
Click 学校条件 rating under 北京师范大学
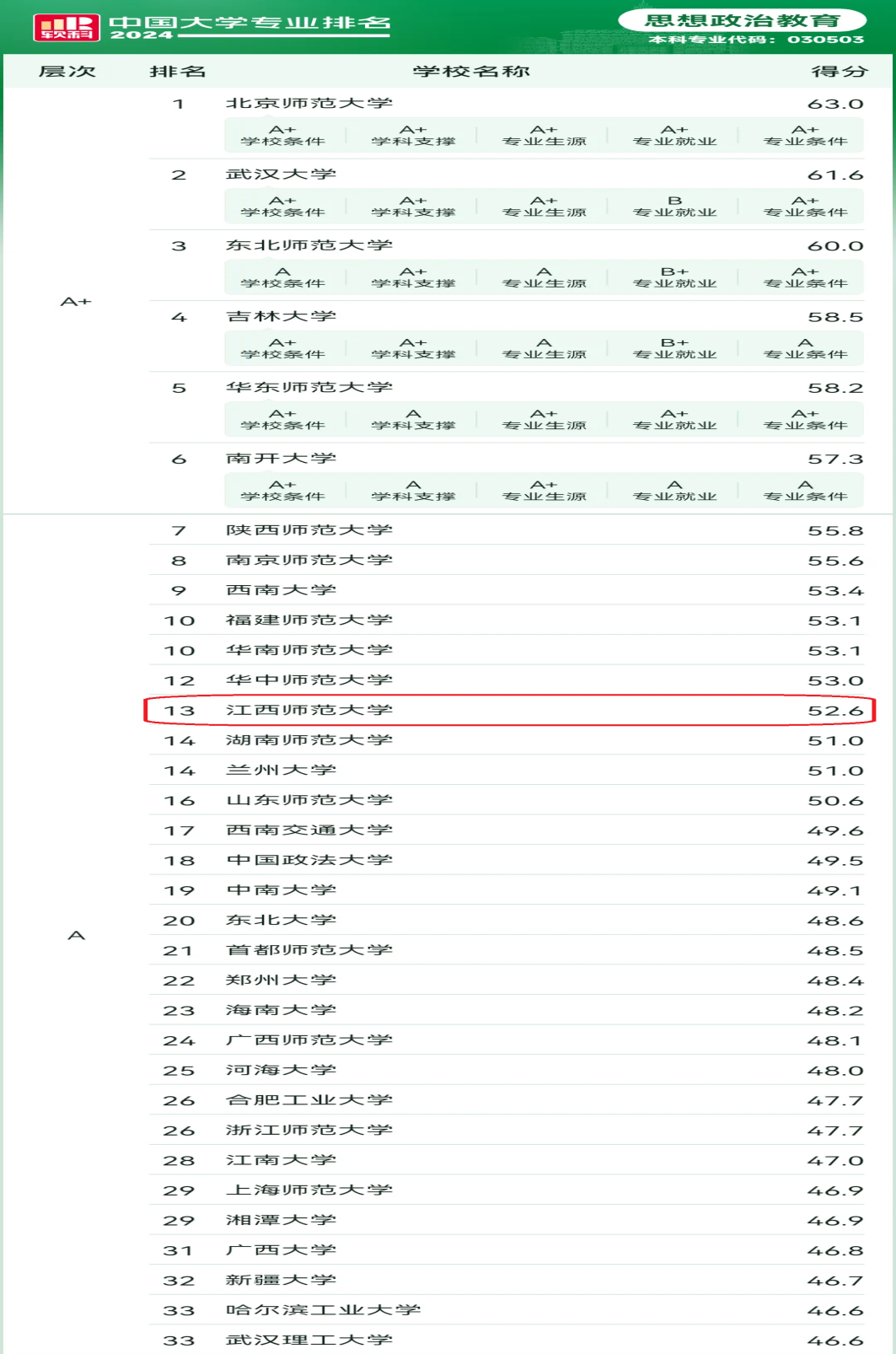coord(282,135)
